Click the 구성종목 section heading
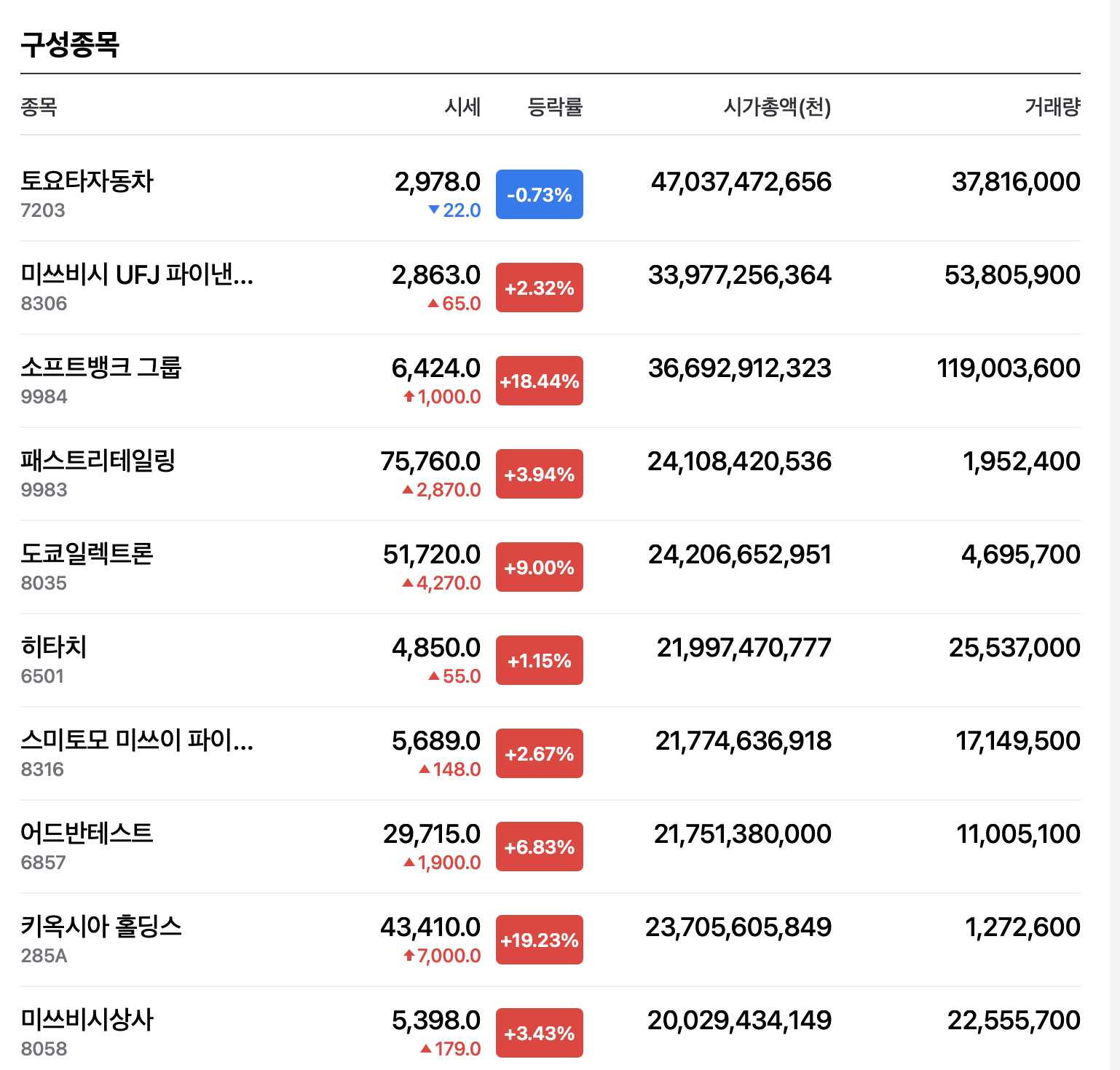This screenshot has height=1070, width=1120. click(70, 44)
